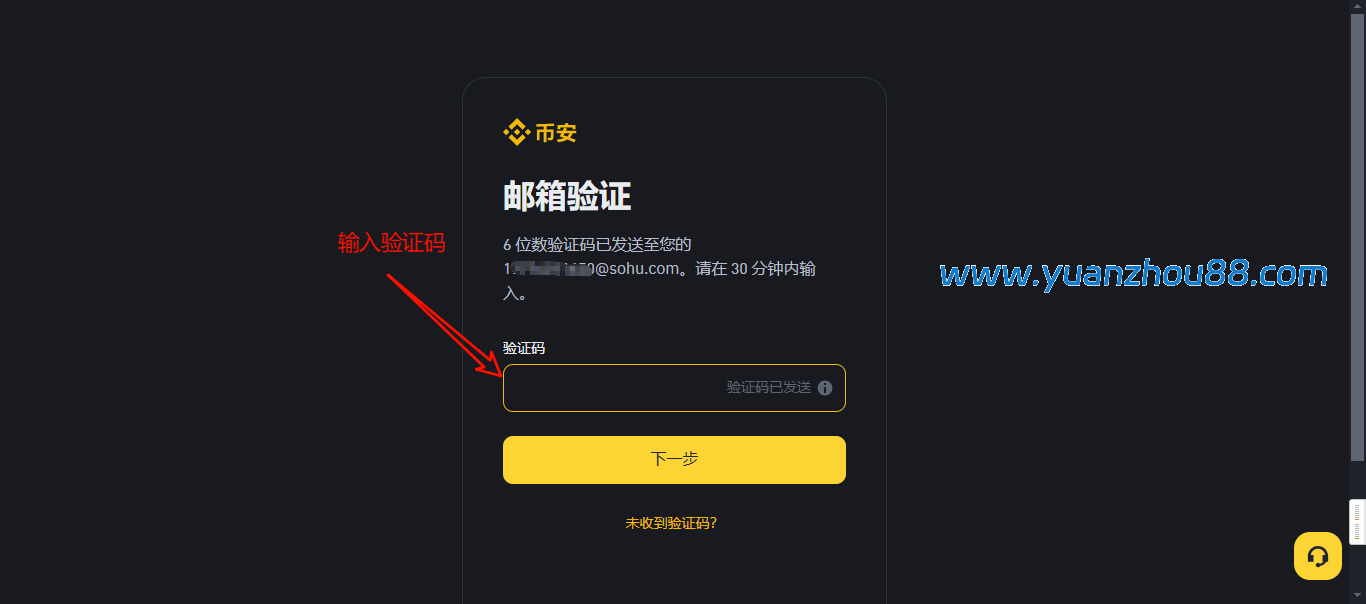Image resolution: width=1366 pixels, height=604 pixels.
Task: Click the 验证码已发送 status text
Action: click(x=769, y=388)
